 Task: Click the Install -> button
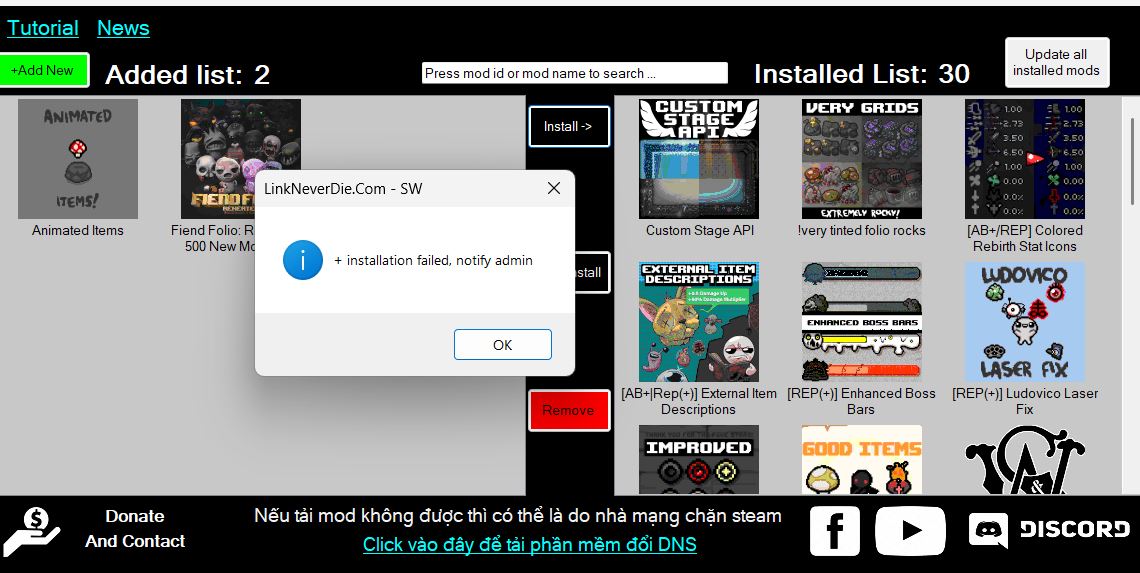click(568, 126)
